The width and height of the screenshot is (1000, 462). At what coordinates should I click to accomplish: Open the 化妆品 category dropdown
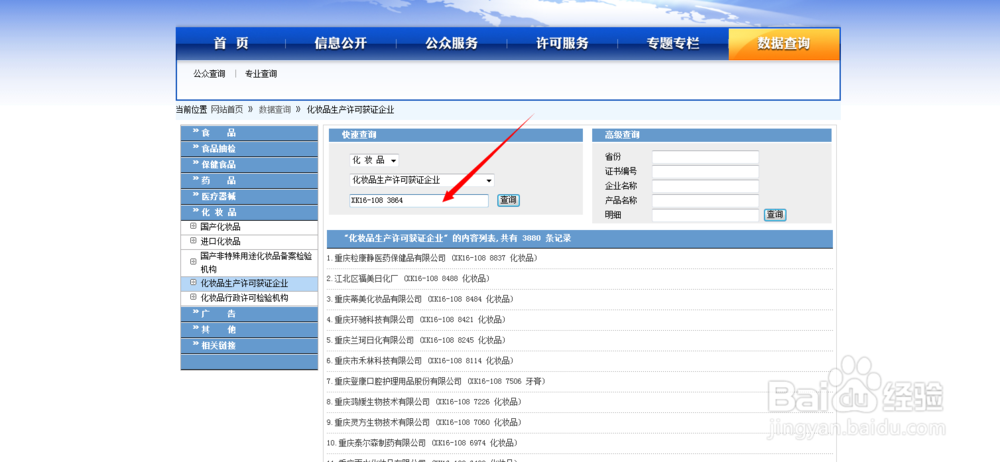374,160
